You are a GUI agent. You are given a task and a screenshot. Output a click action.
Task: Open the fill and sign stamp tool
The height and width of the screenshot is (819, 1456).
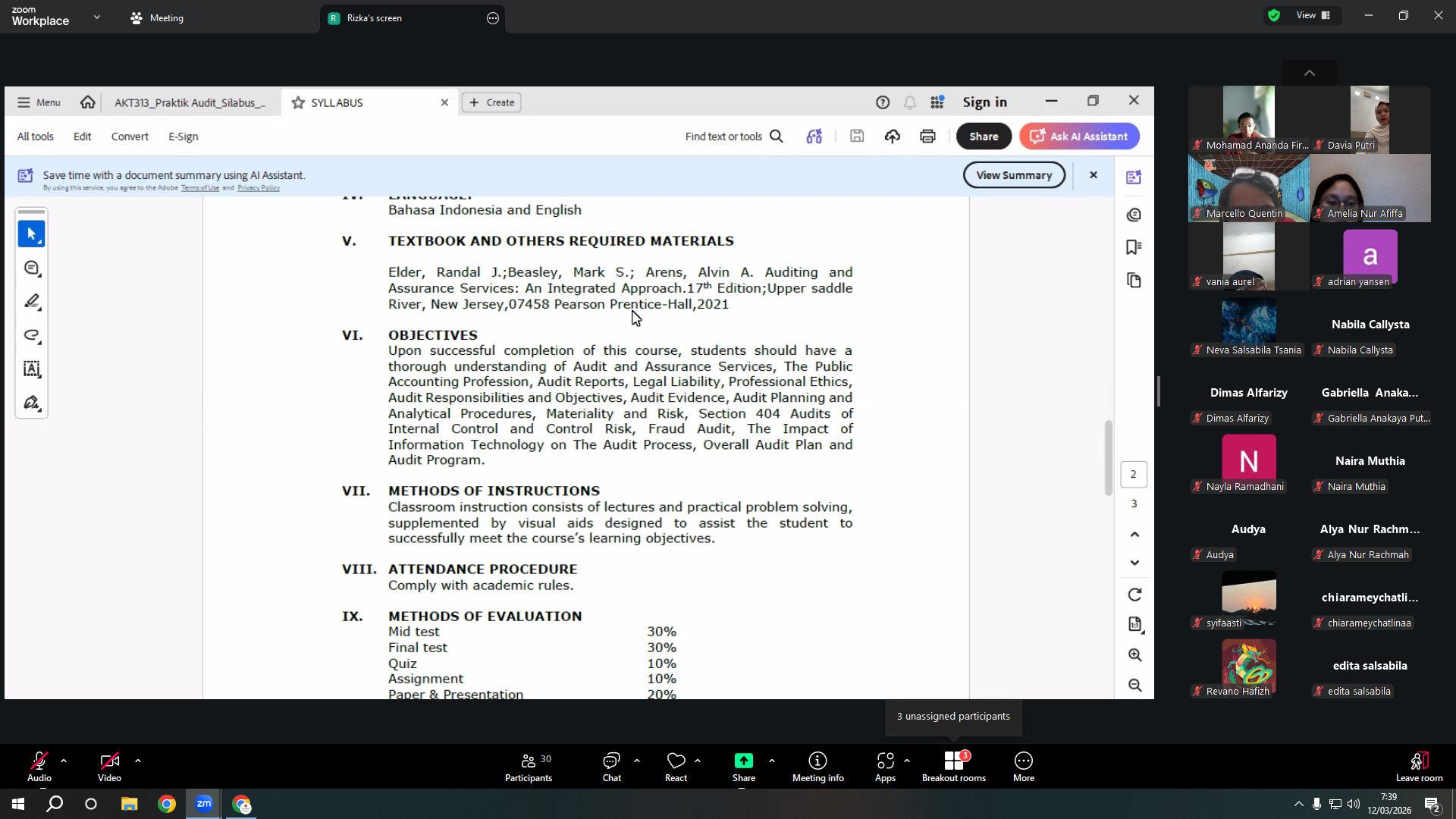click(31, 403)
